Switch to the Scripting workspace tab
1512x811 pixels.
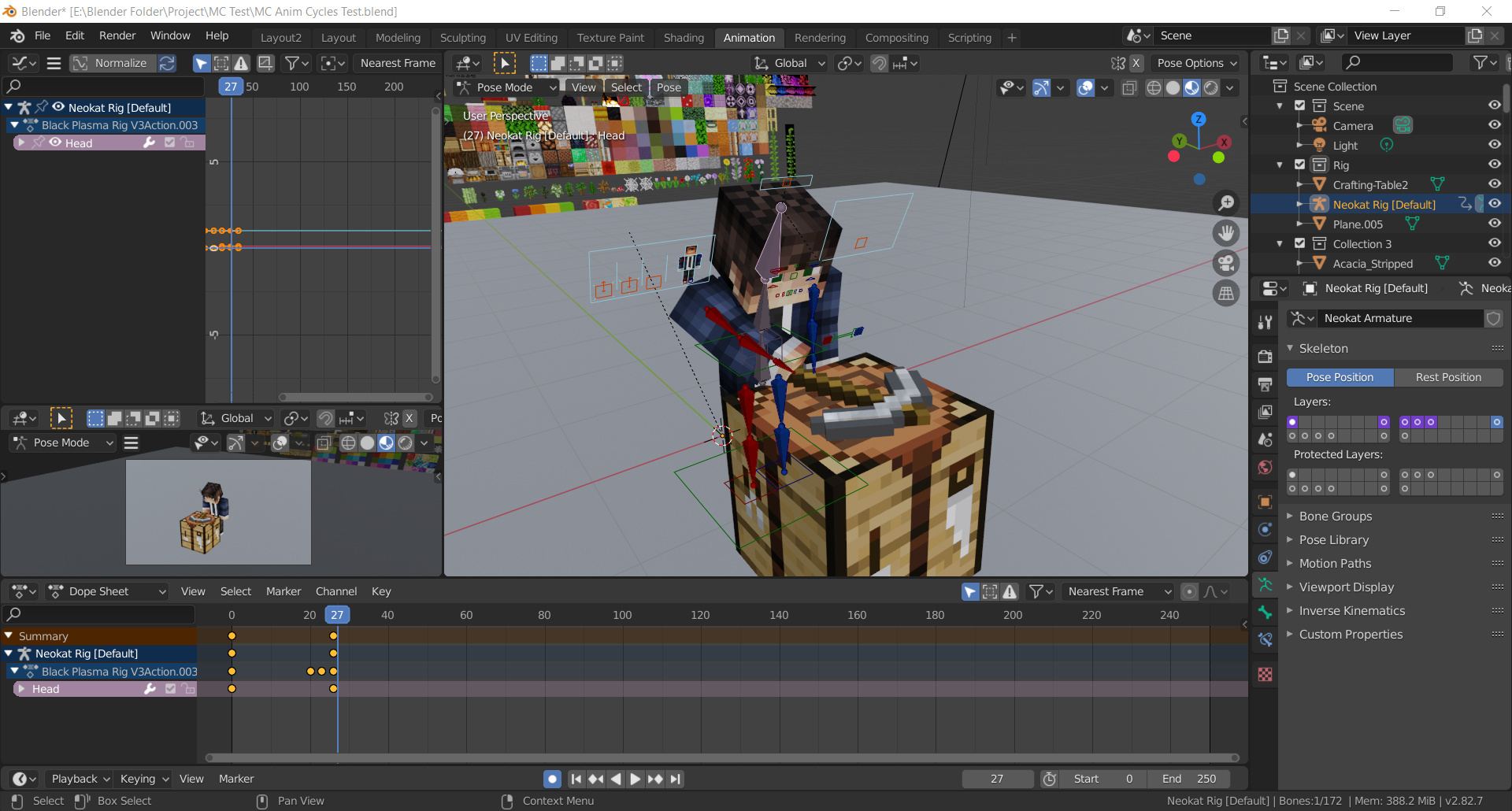pyautogui.click(x=969, y=38)
